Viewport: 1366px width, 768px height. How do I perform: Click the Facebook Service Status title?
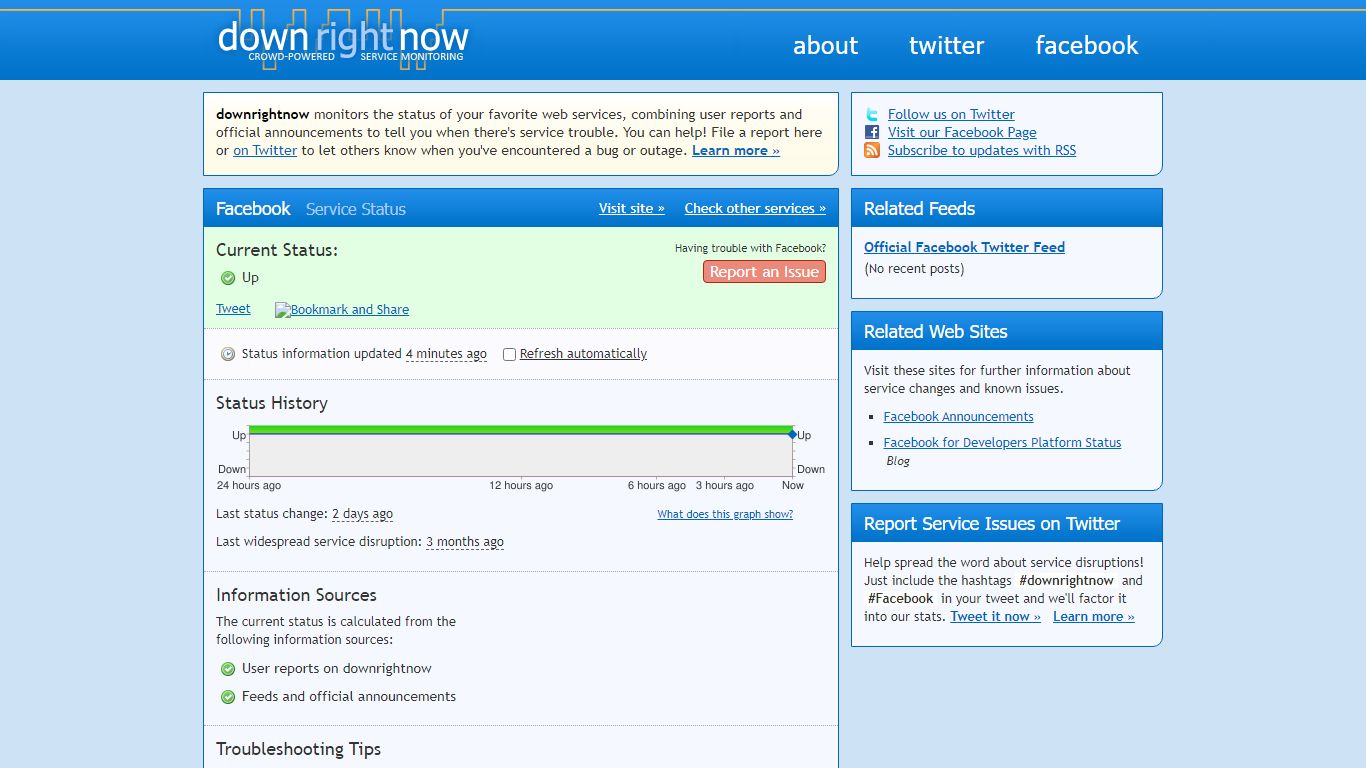311,209
